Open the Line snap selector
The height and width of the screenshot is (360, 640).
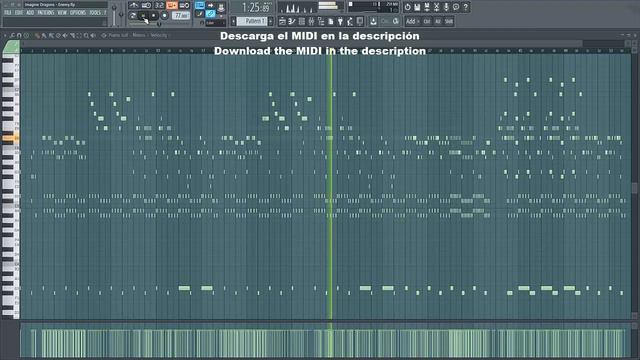click(x=215, y=23)
